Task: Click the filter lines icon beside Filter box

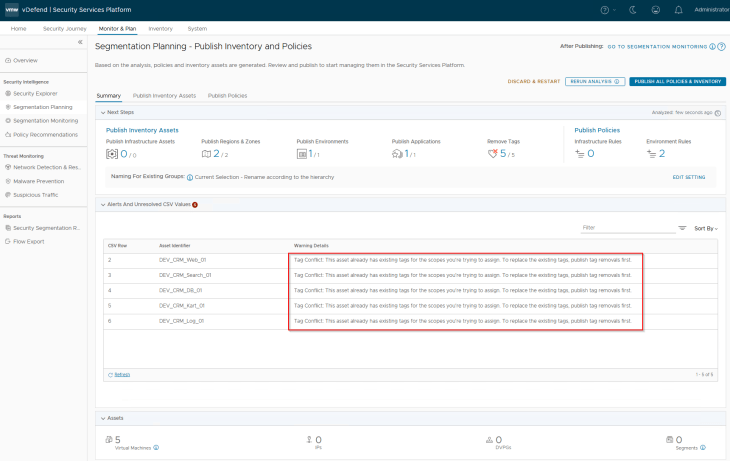Action: click(682, 228)
